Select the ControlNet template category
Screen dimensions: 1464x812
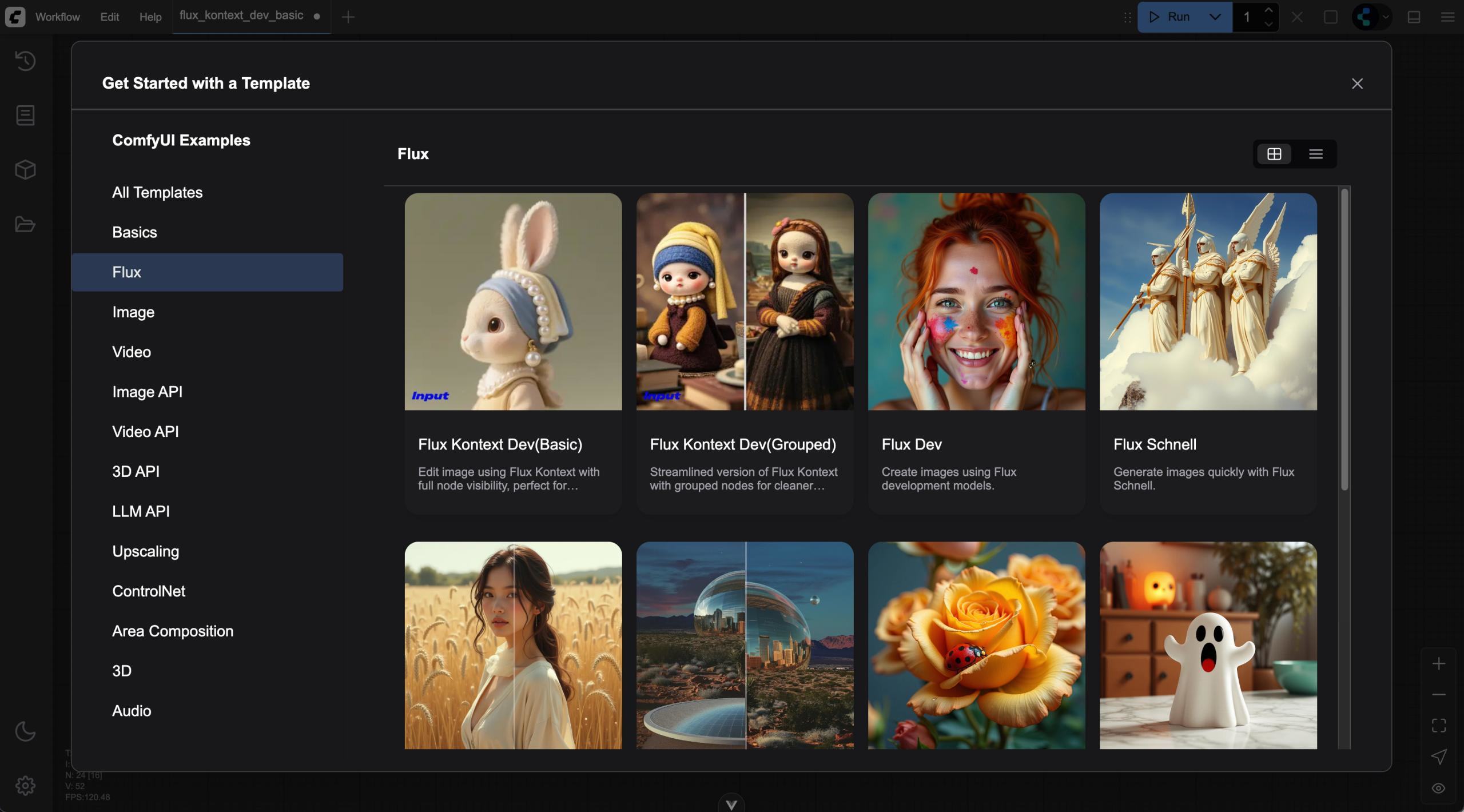point(149,591)
